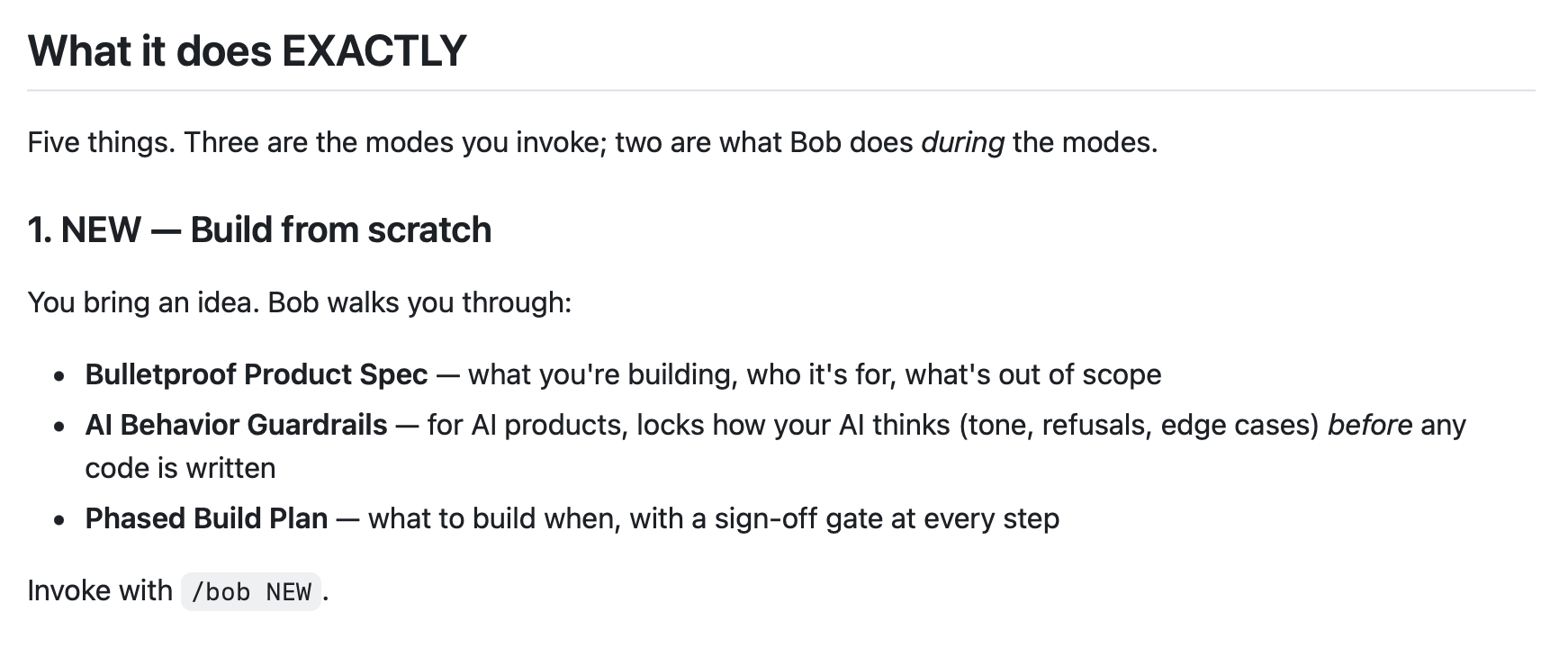This screenshot has width=1568, height=648.
Task: Click the phrase "what's out of scope"
Action: pos(1033,374)
